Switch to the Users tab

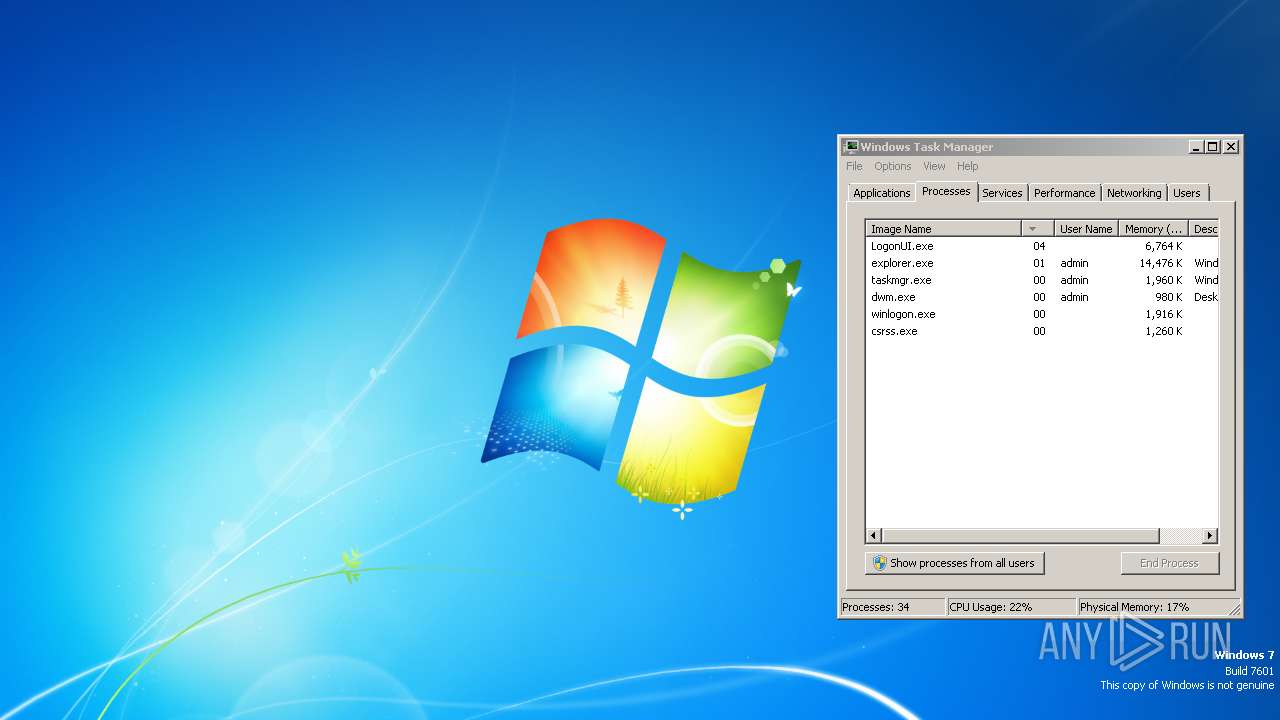1187,193
